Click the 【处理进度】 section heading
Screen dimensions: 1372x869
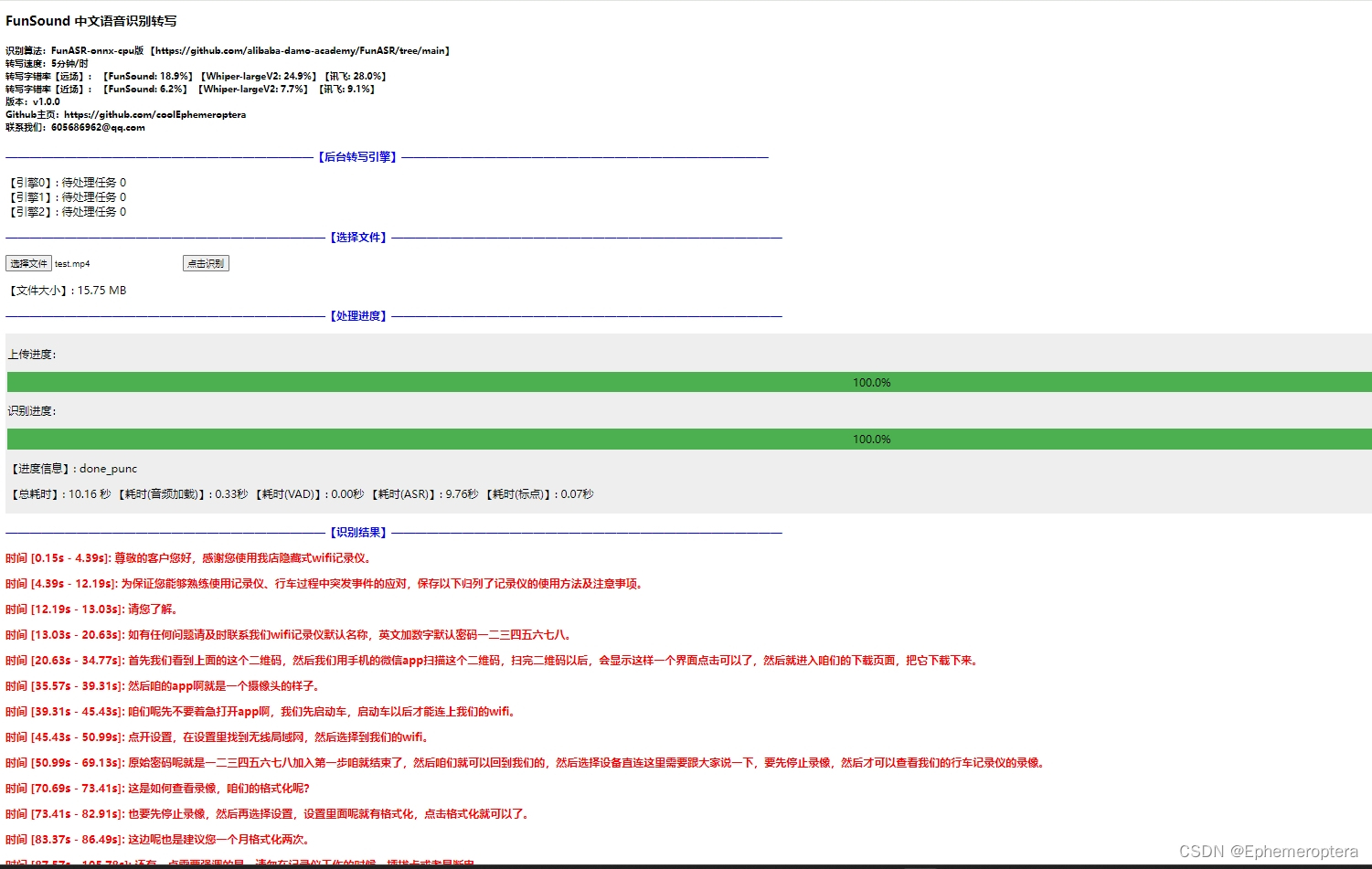click(358, 316)
